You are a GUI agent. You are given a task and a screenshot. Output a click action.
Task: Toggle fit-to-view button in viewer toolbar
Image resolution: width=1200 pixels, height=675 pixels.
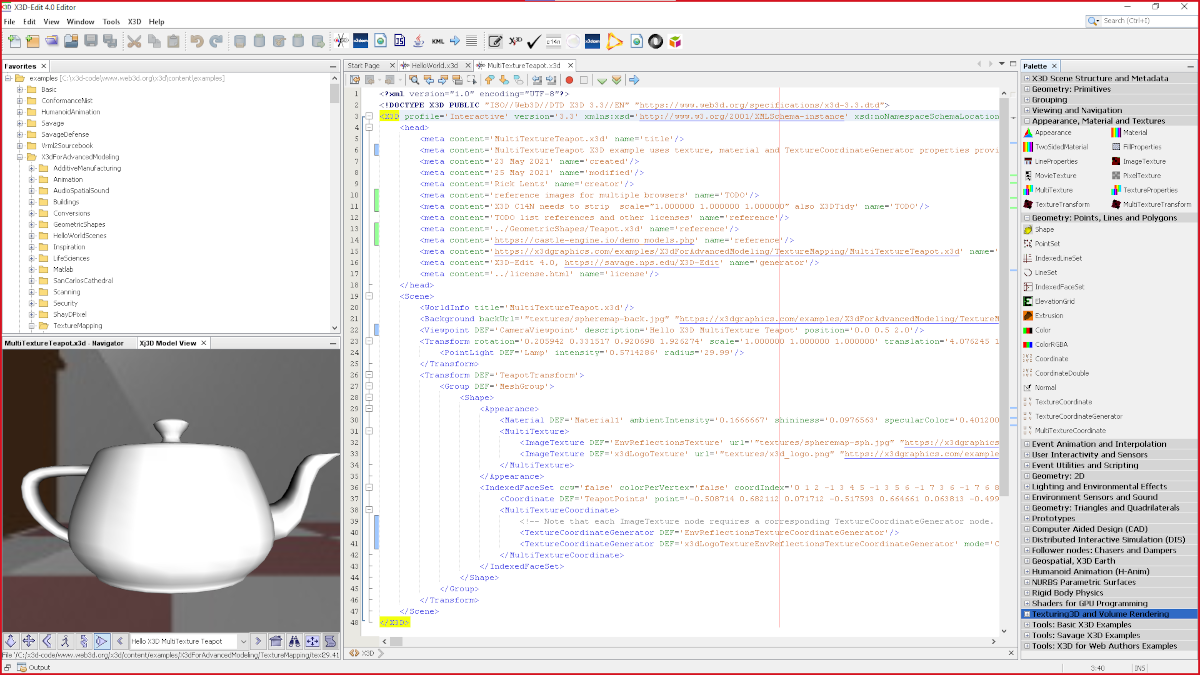(314, 641)
